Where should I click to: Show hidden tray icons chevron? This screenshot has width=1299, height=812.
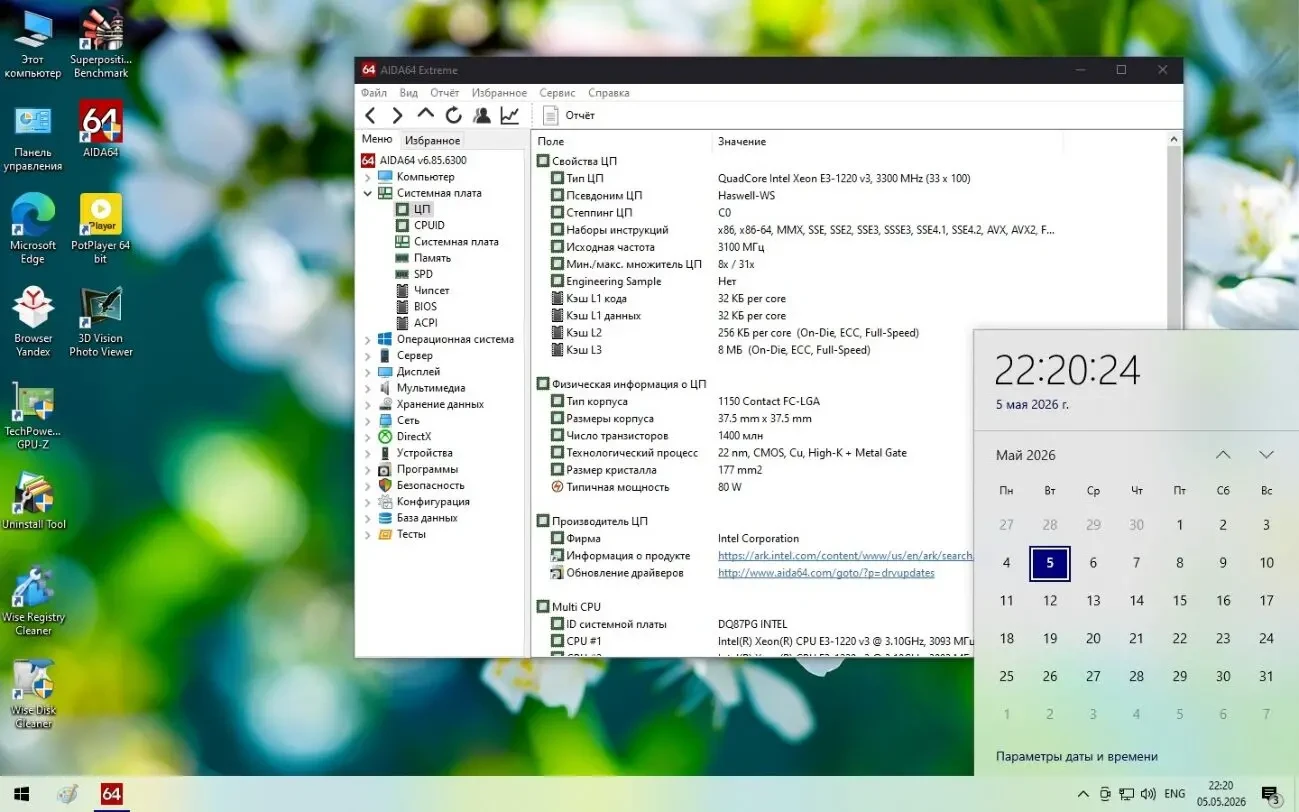coord(1083,794)
